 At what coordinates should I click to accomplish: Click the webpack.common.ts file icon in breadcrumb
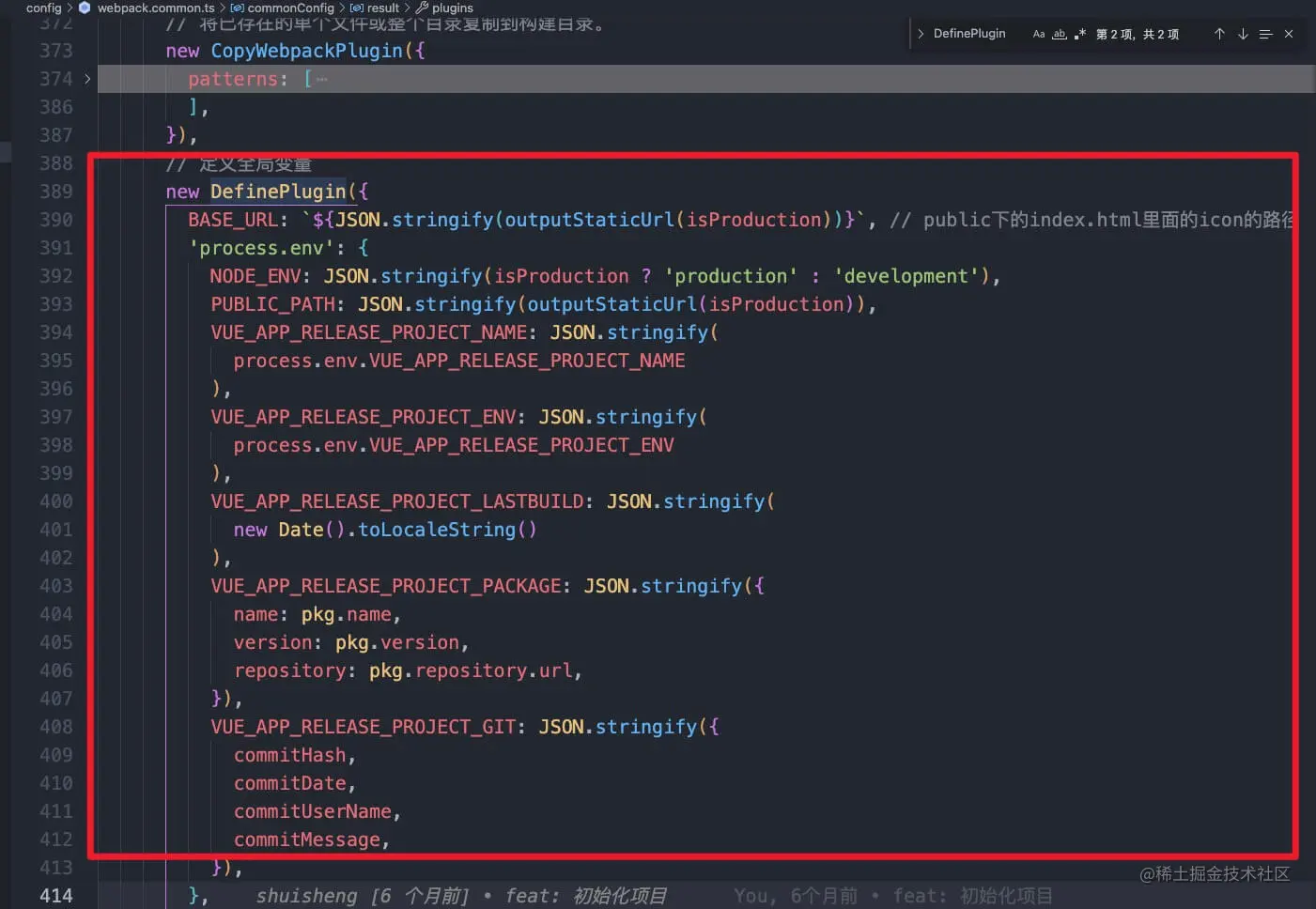[85, 8]
